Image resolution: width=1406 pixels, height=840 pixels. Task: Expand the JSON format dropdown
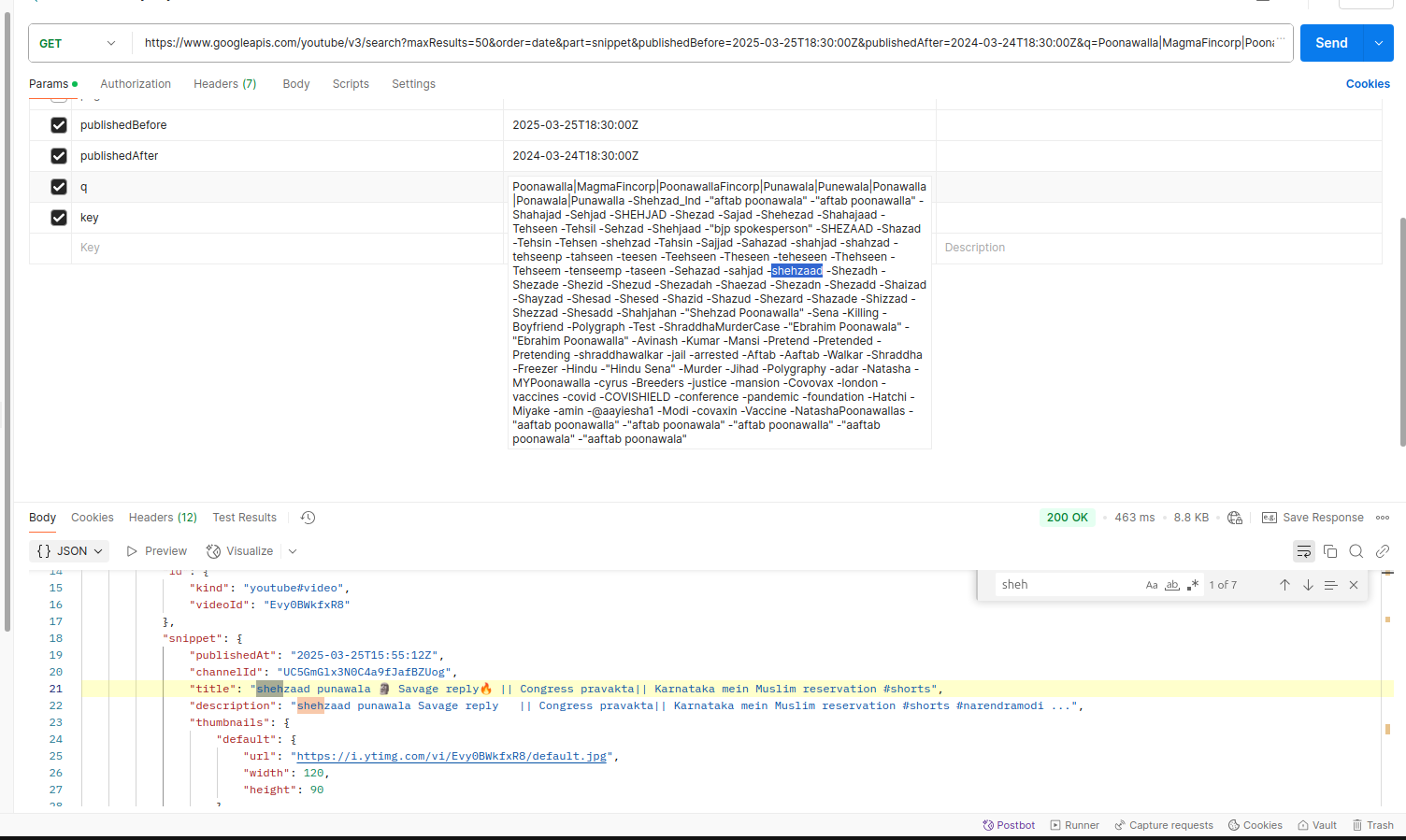point(69,551)
